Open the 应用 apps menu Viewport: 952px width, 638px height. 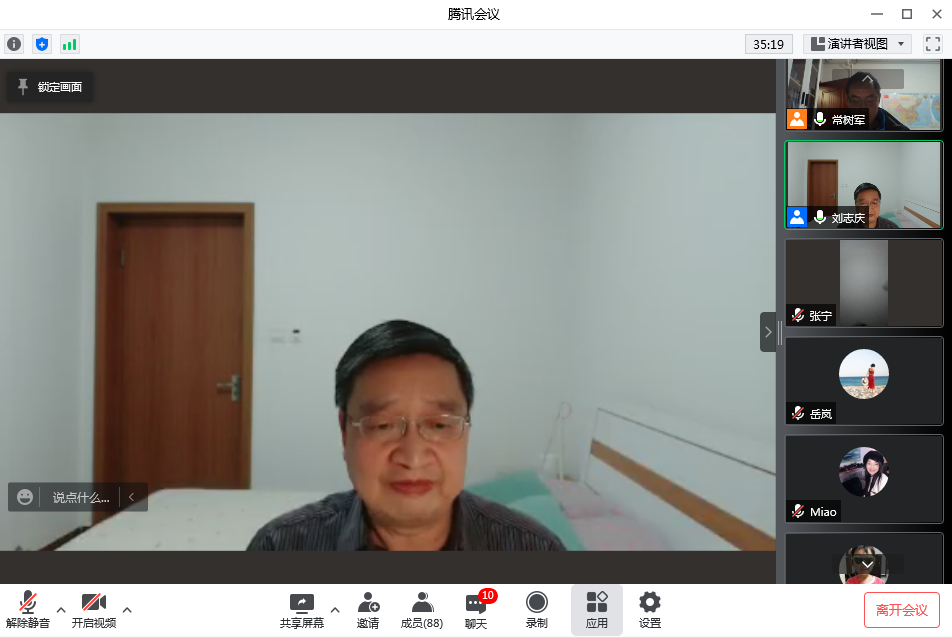point(597,610)
